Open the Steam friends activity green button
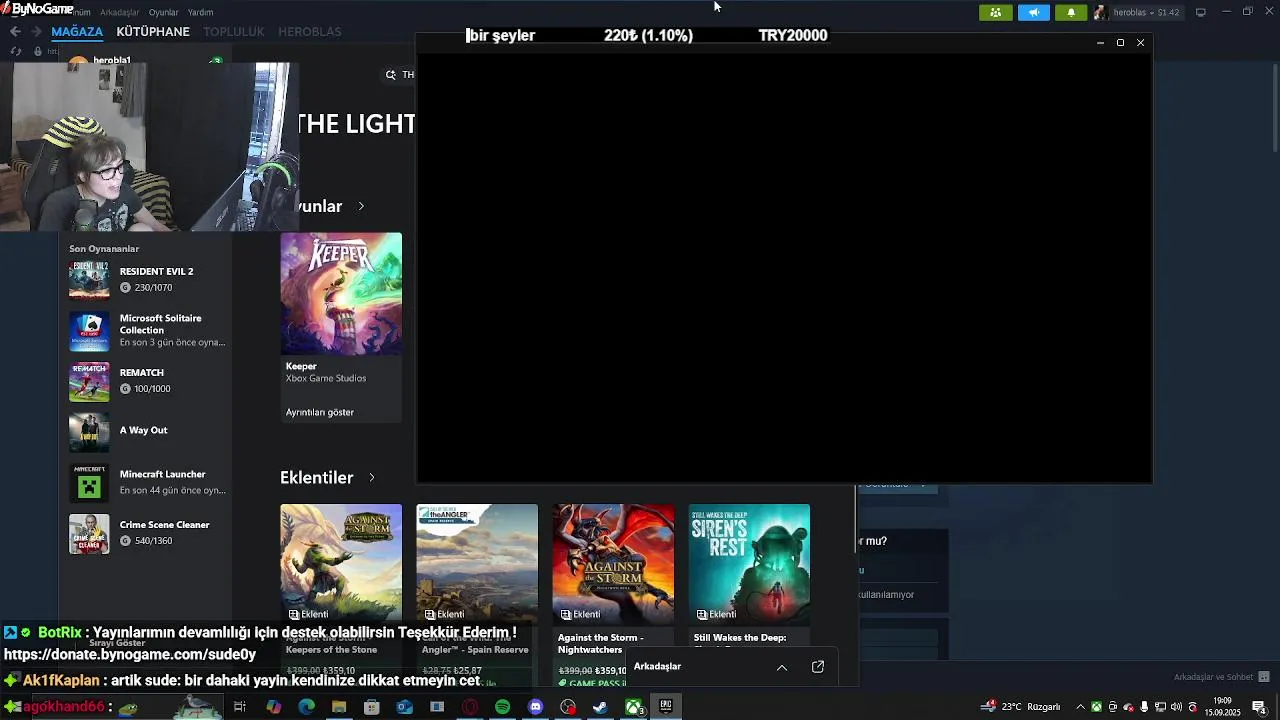1280x720 pixels. (x=995, y=12)
